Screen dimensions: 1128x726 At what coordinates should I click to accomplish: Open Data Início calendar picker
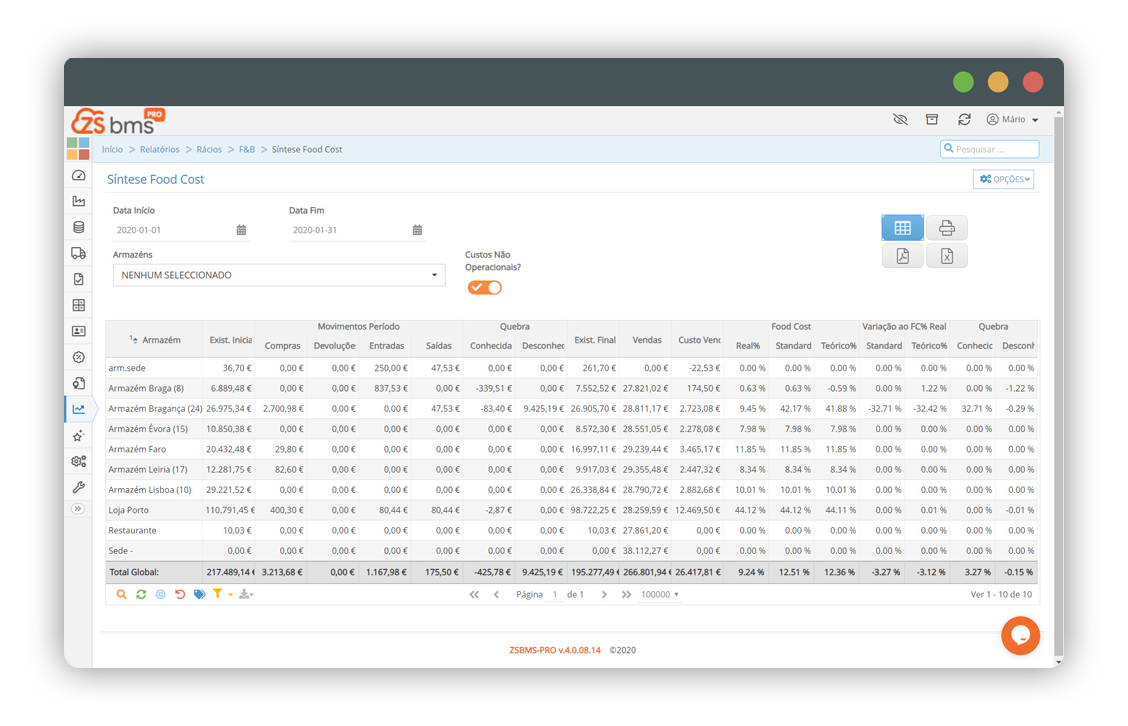(241, 230)
